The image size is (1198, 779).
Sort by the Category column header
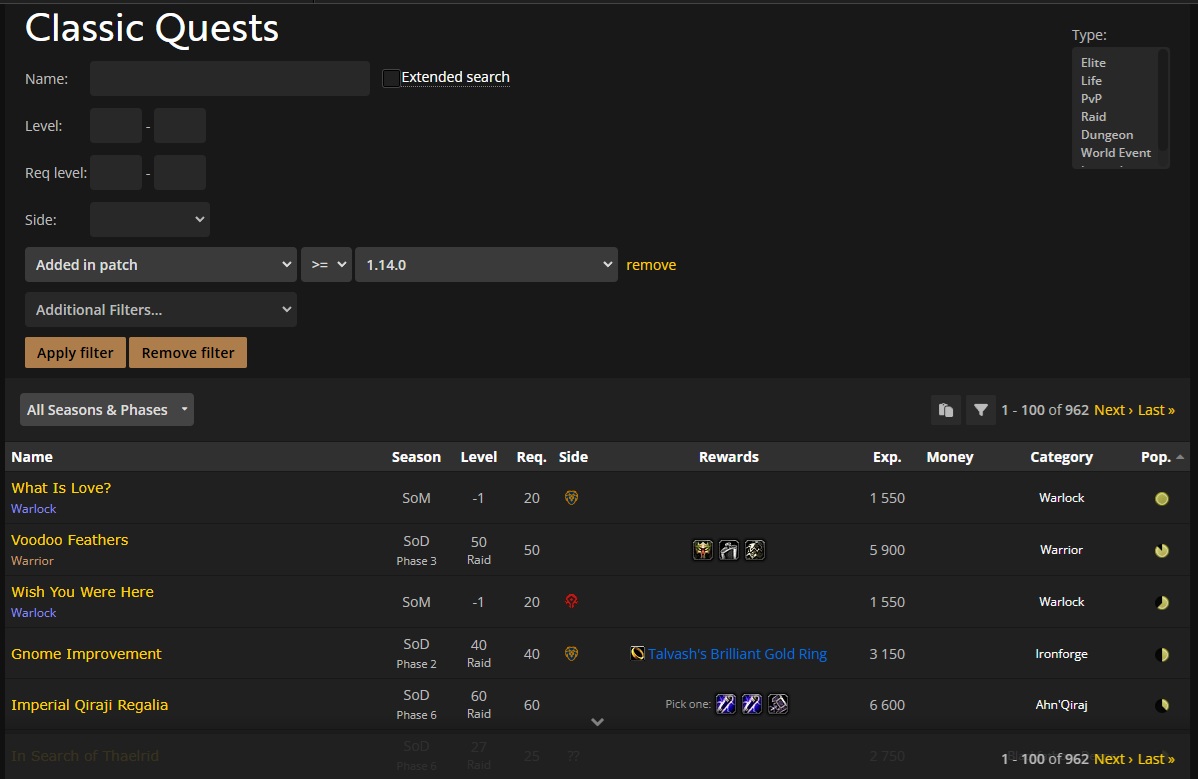pos(1061,457)
